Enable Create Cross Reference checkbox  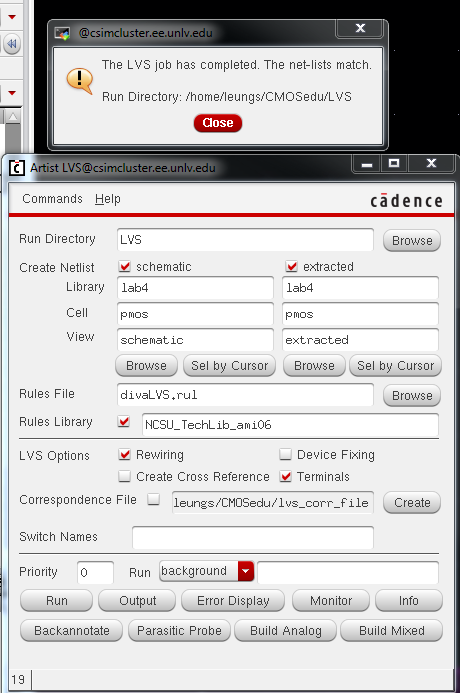point(125,476)
